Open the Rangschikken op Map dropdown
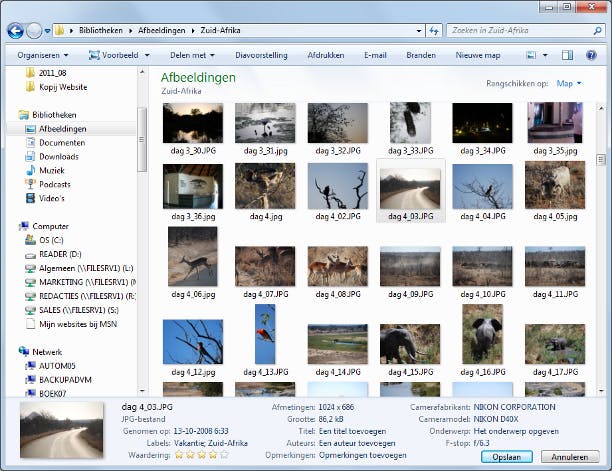The image size is (612, 471). pos(569,84)
